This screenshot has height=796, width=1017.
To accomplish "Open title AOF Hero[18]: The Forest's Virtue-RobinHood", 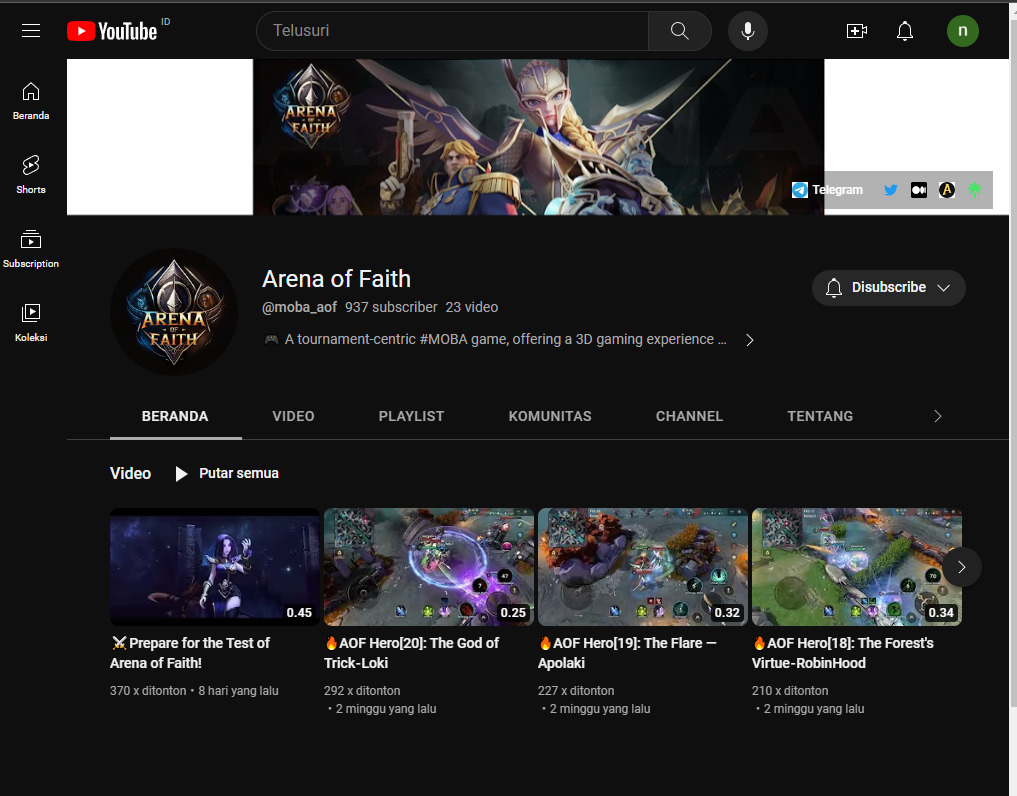I will coord(843,653).
